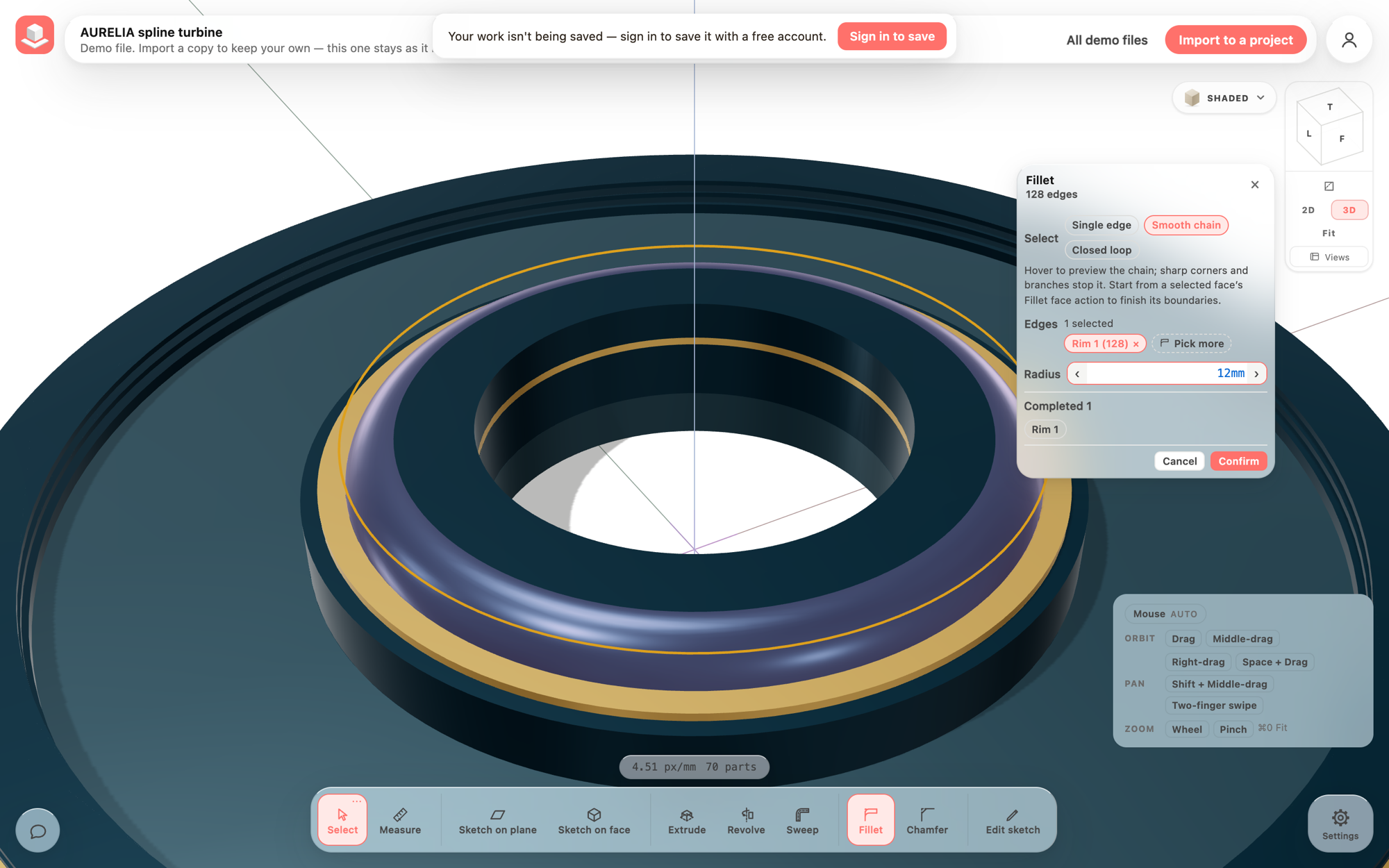Select Closed loop selection mode
Viewport: 1389px width, 868px height.
coord(1101,250)
